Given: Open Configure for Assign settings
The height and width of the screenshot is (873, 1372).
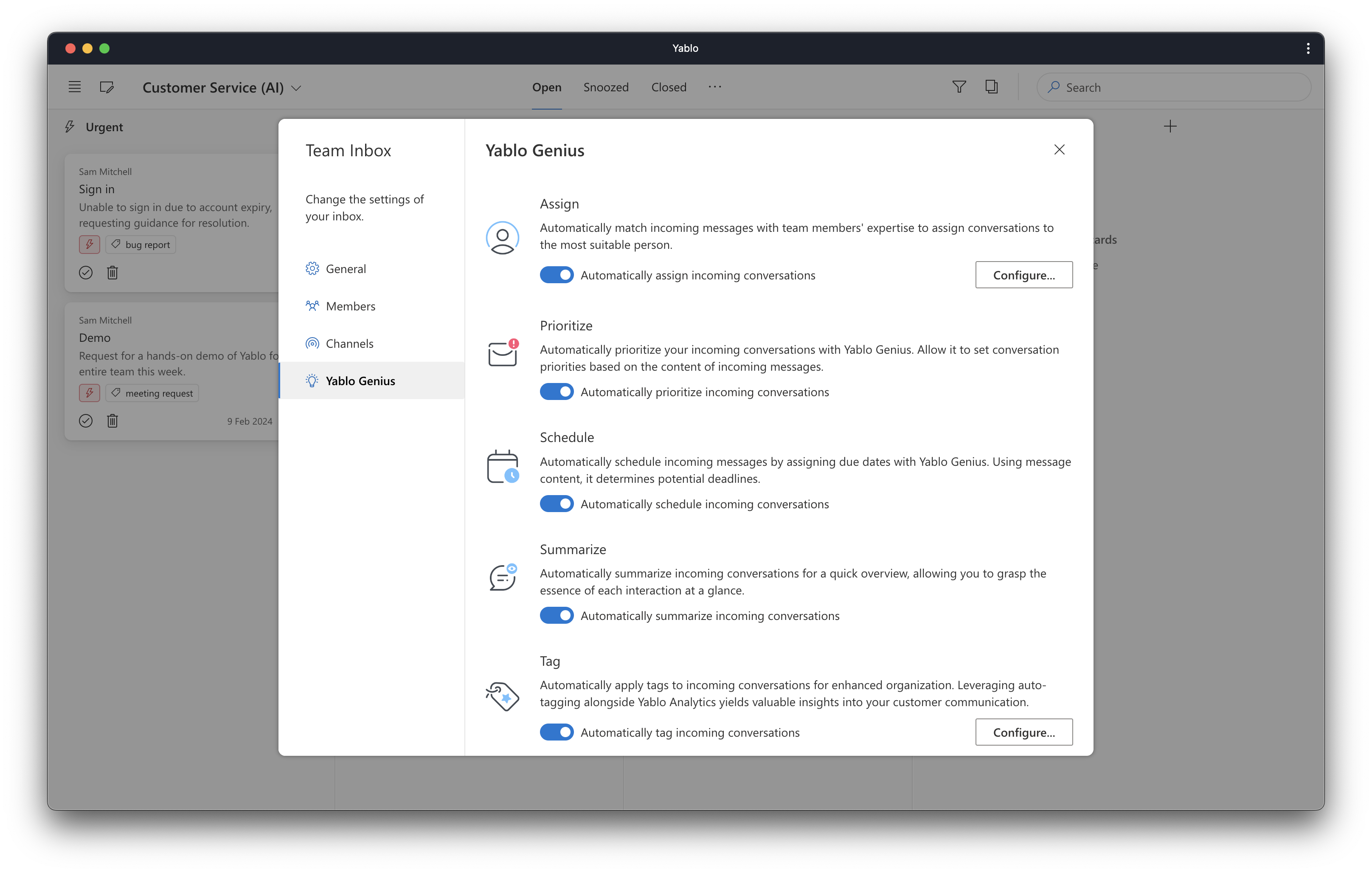Looking at the screenshot, I should point(1024,275).
